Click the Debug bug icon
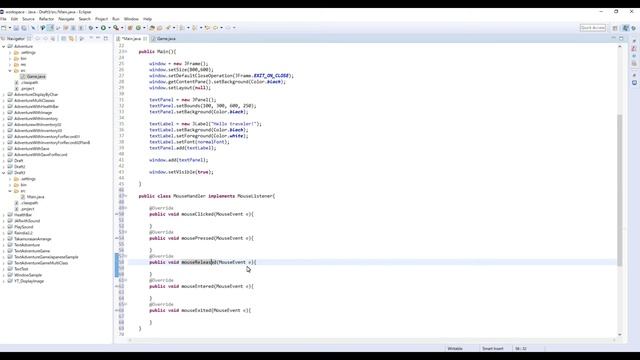Screen dimensions: 640x360 (91, 28)
